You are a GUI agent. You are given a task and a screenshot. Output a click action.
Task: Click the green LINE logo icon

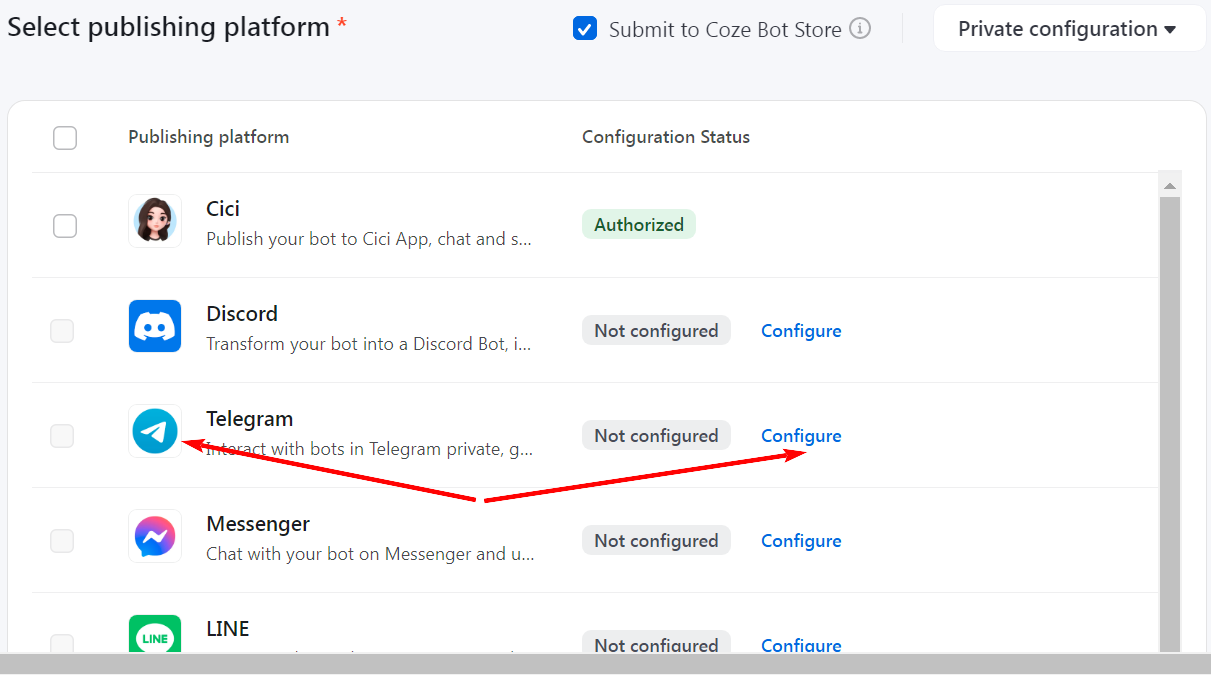click(155, 635)
